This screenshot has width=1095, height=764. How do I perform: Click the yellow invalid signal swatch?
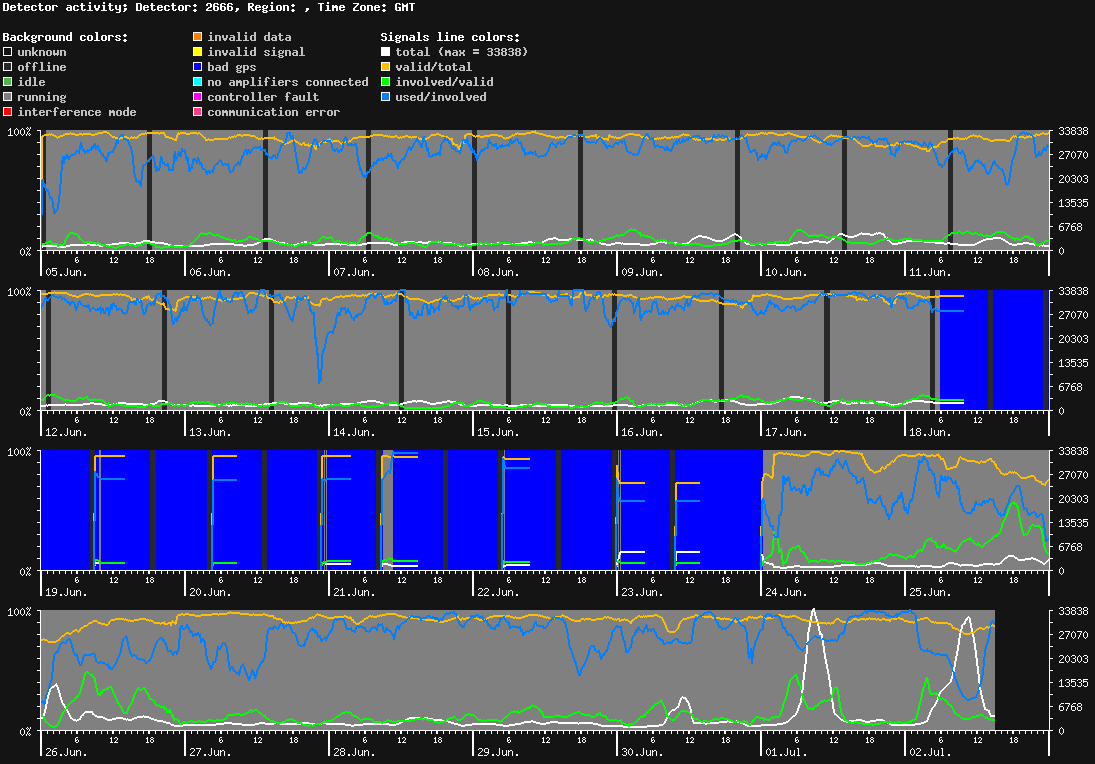tap(198, 52)
